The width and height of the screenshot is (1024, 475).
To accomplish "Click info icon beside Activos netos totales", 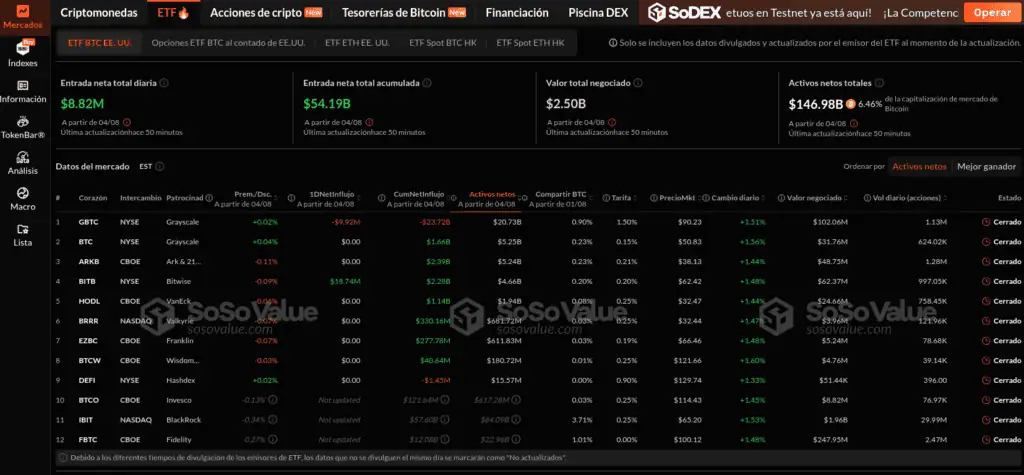I will (x=879, y=83).
